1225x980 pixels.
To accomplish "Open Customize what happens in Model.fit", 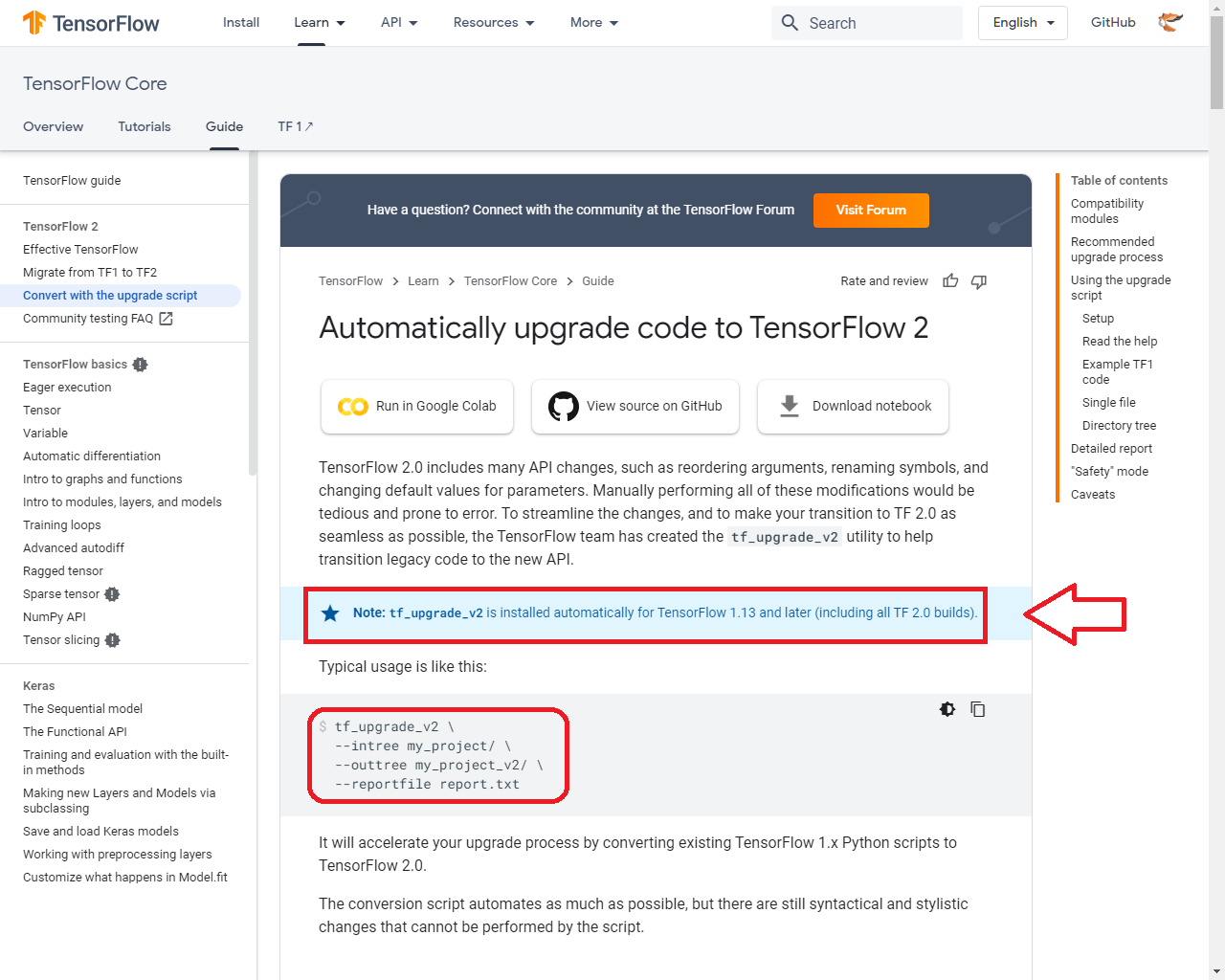I will coord(125,878).
